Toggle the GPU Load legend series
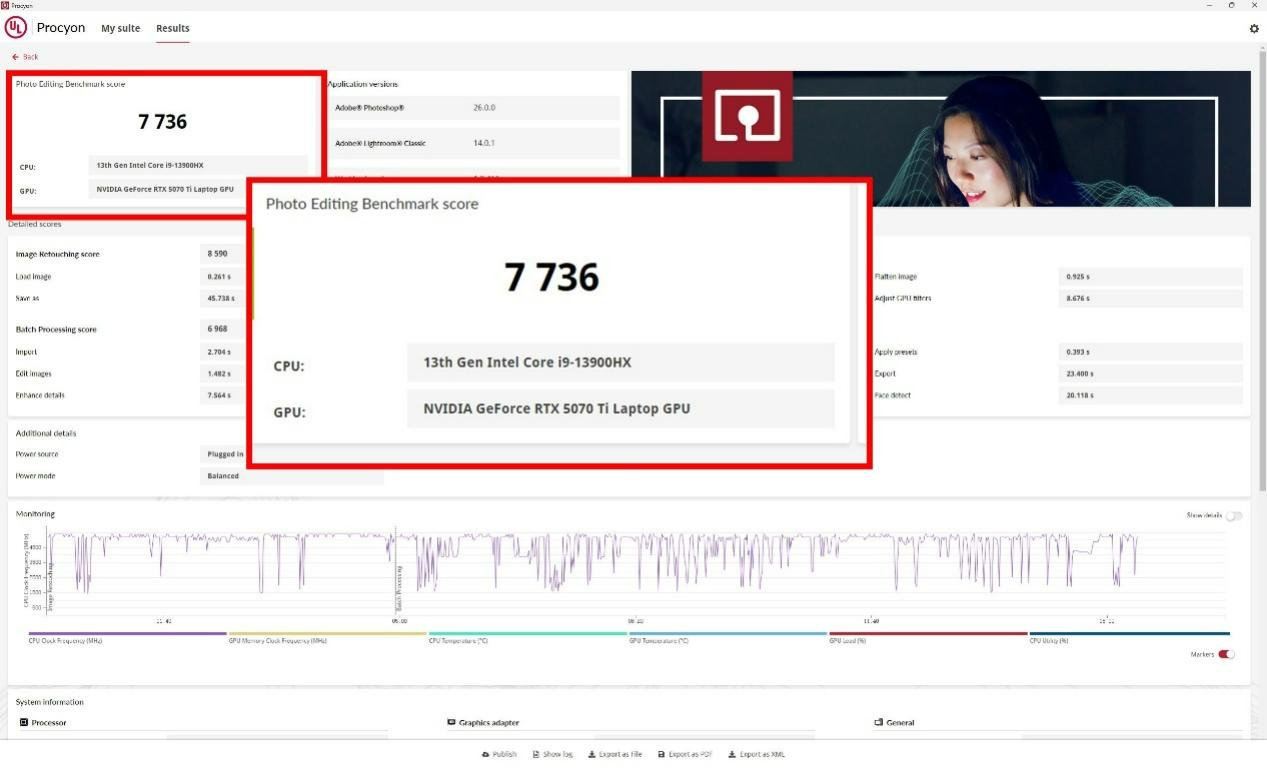 (x=847, y=640)
